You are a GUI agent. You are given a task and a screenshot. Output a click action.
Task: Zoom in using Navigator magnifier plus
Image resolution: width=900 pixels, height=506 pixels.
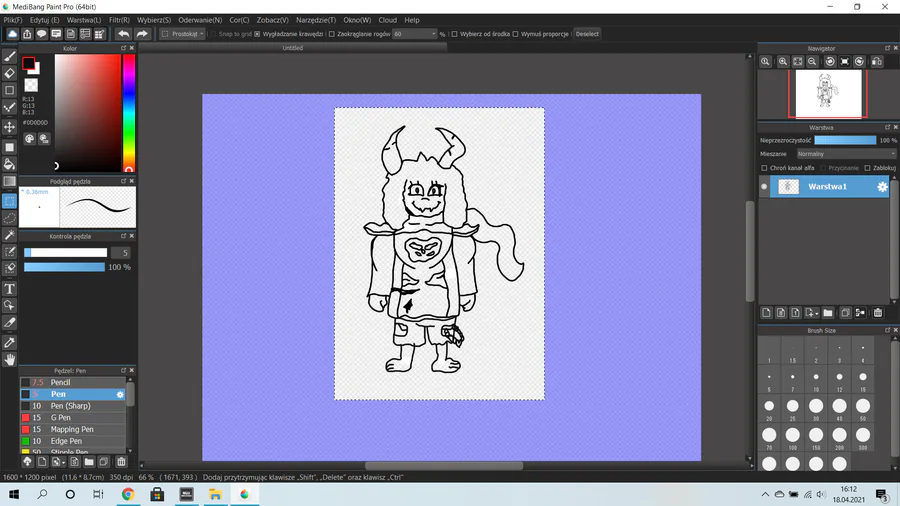(782, 61)
